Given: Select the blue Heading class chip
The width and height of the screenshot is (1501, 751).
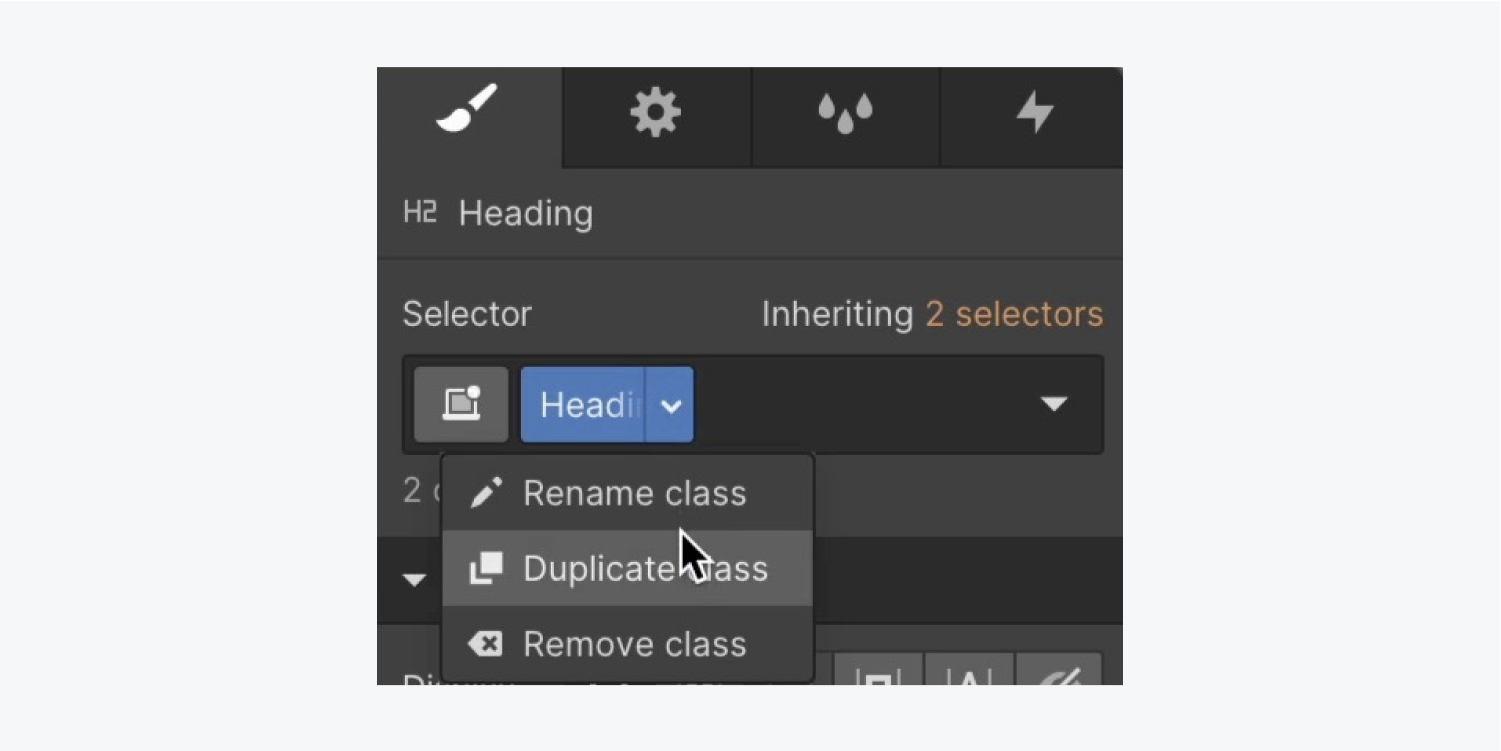Looking at the screenshot, I should coord(583,405).
